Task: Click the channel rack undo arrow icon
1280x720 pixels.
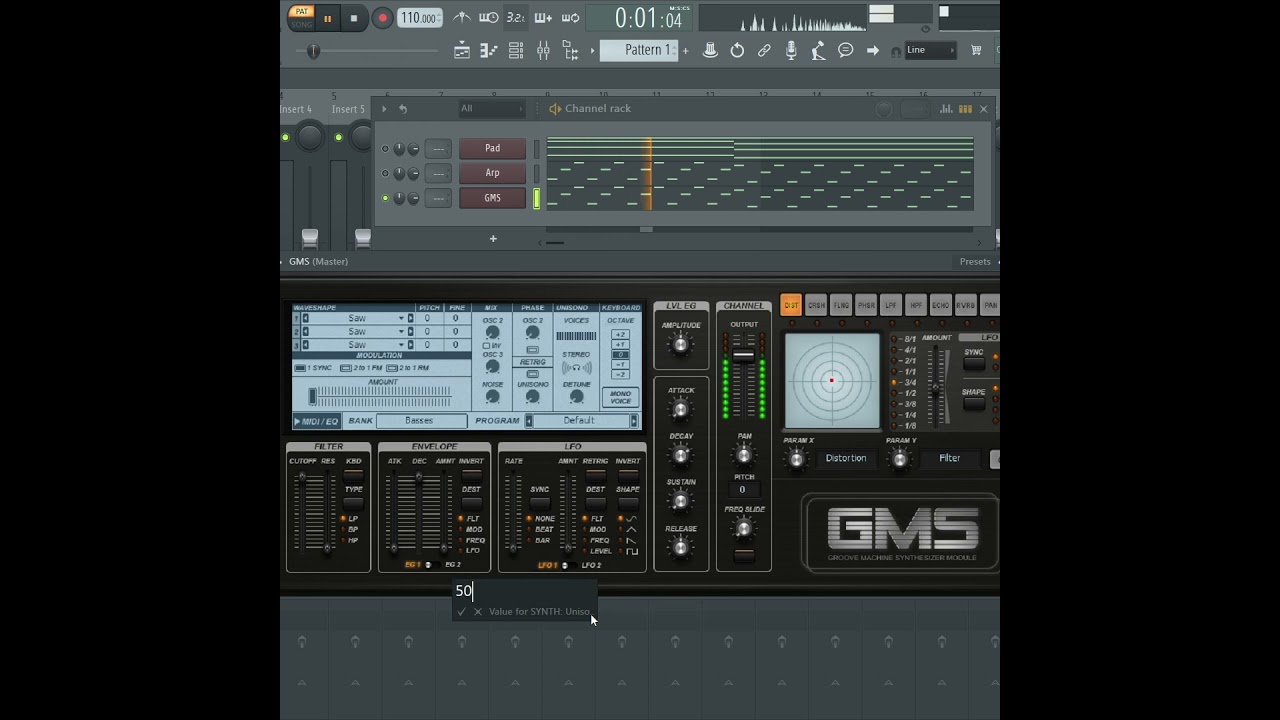Action: tap(403, 109)
